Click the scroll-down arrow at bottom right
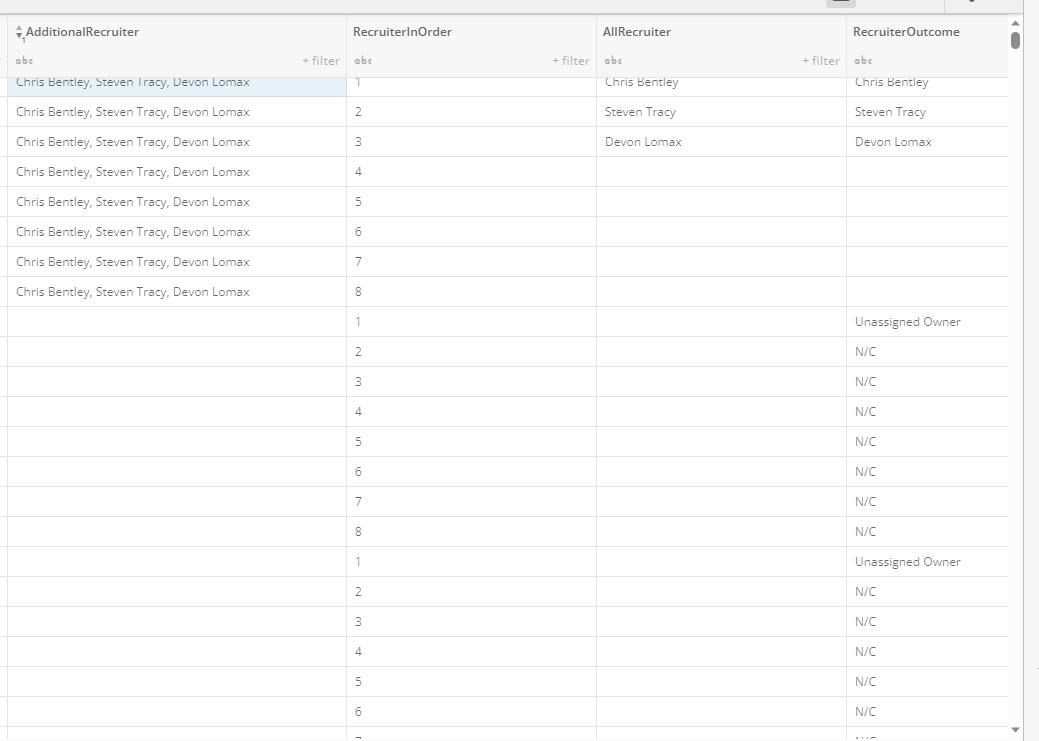Screen dimensions: 1039x741 [x=1014, y=730]
